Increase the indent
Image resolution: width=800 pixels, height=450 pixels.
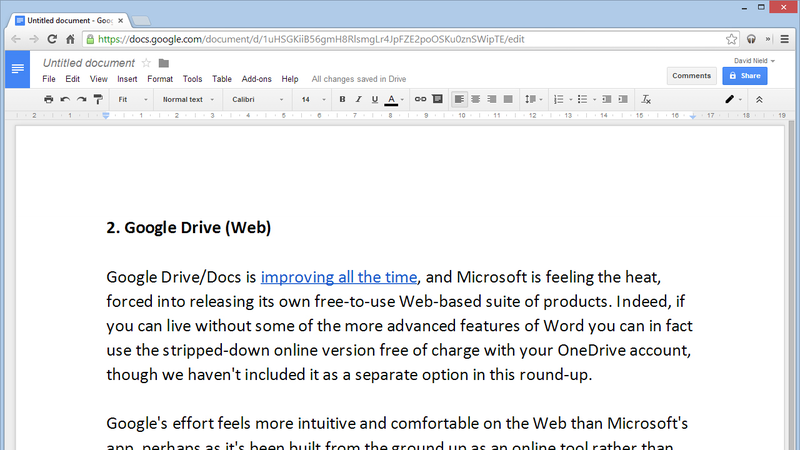623,99
